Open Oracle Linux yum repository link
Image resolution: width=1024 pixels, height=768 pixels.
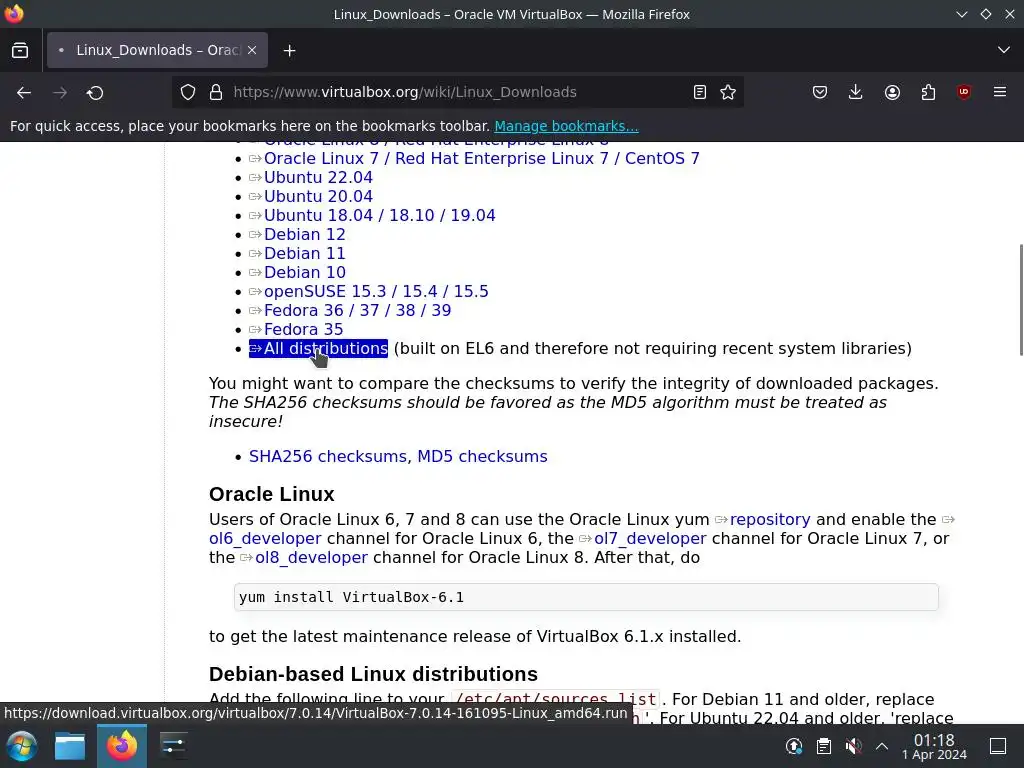tap(769, 520)
